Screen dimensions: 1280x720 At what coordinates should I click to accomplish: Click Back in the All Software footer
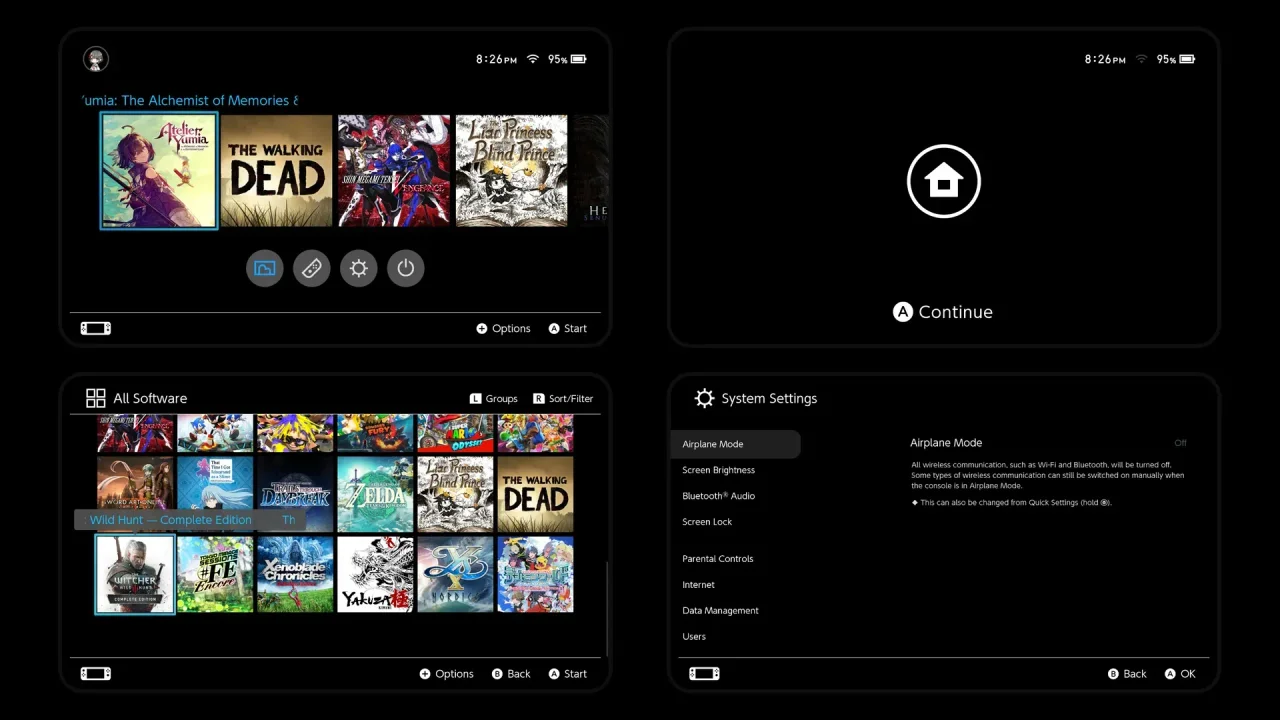tap(511, 674)
